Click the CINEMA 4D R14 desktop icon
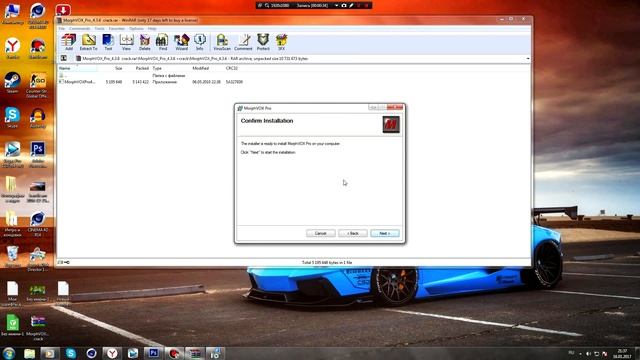The height and width of the screenshot is (360, 640). [38, 224]
